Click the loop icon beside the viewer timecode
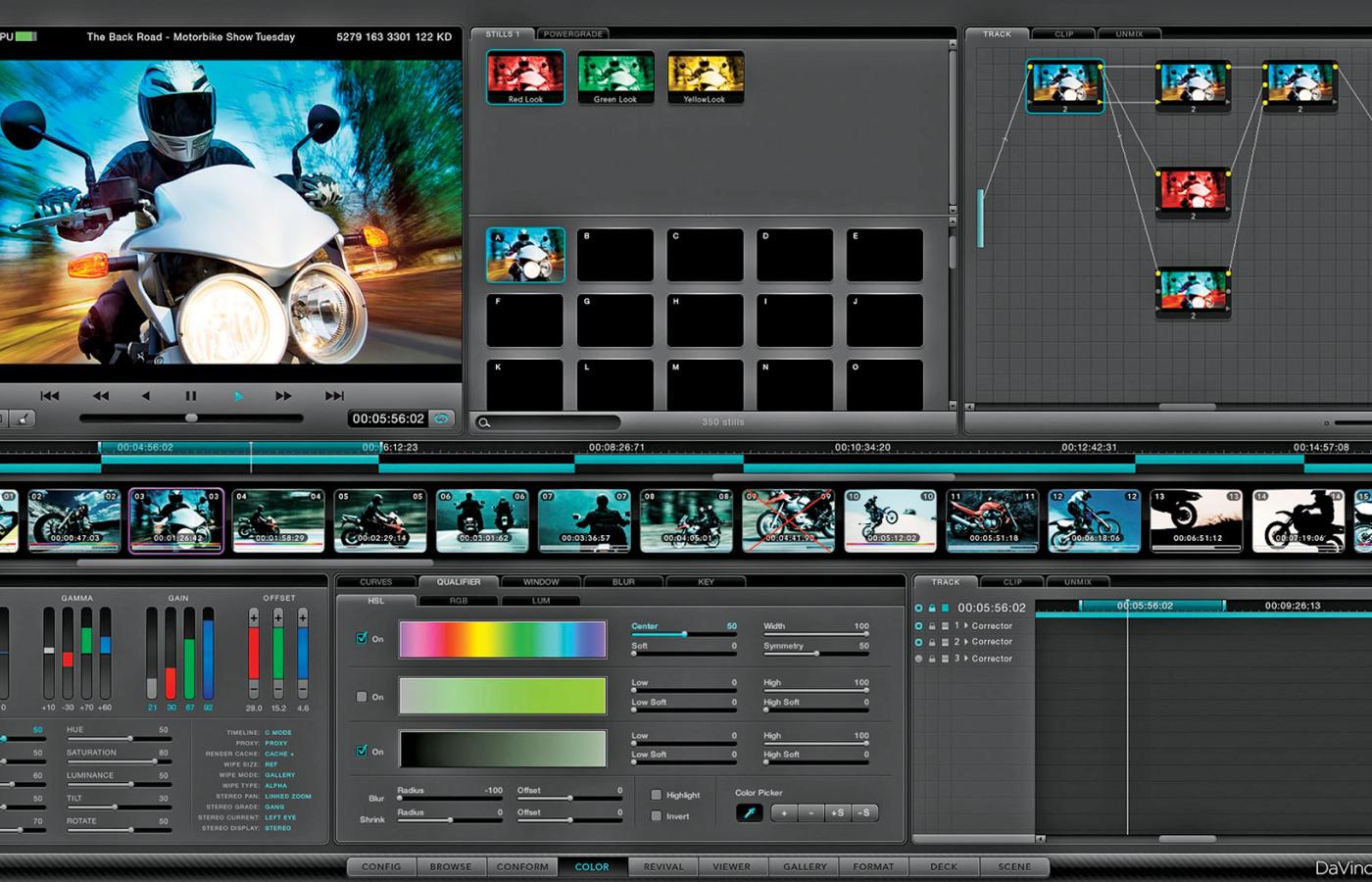The width and height of the screenshot is (1372, 882). [x=442, y=418]
